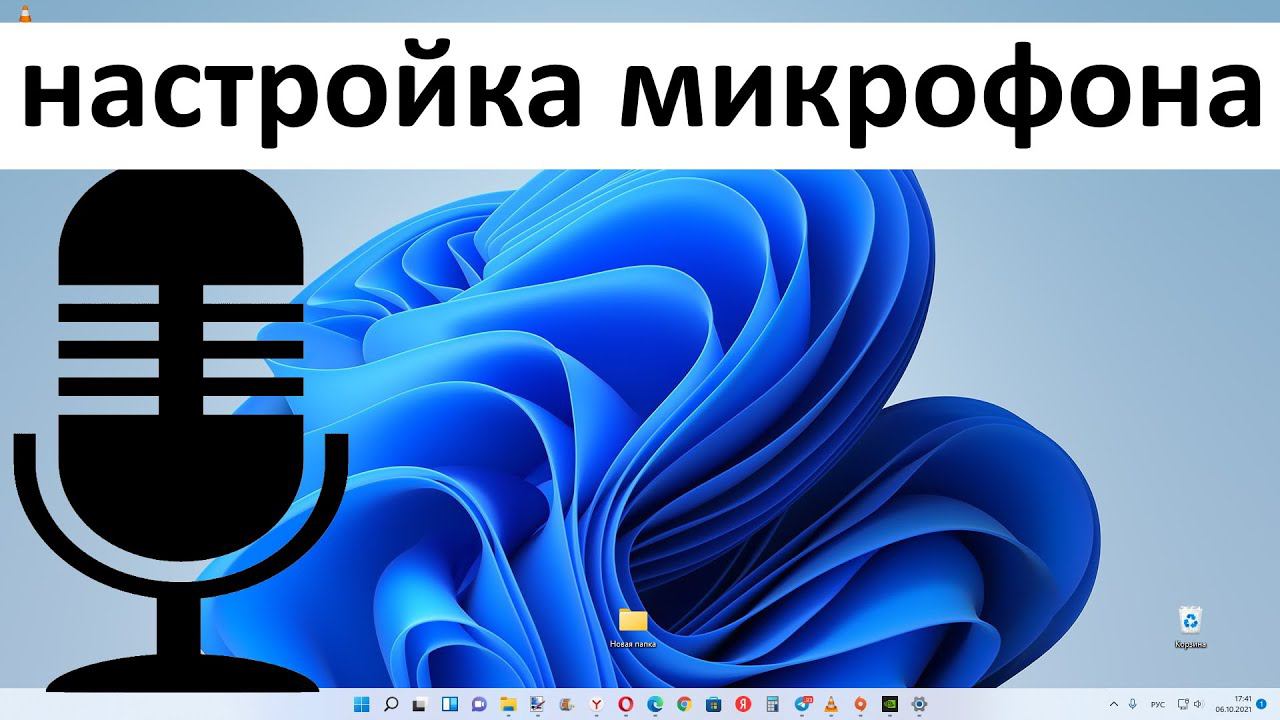Image resolution: width=1280 pixels, height=720 pixels.
Task: Open notification center badge 1
Action: click(1263, 704)
